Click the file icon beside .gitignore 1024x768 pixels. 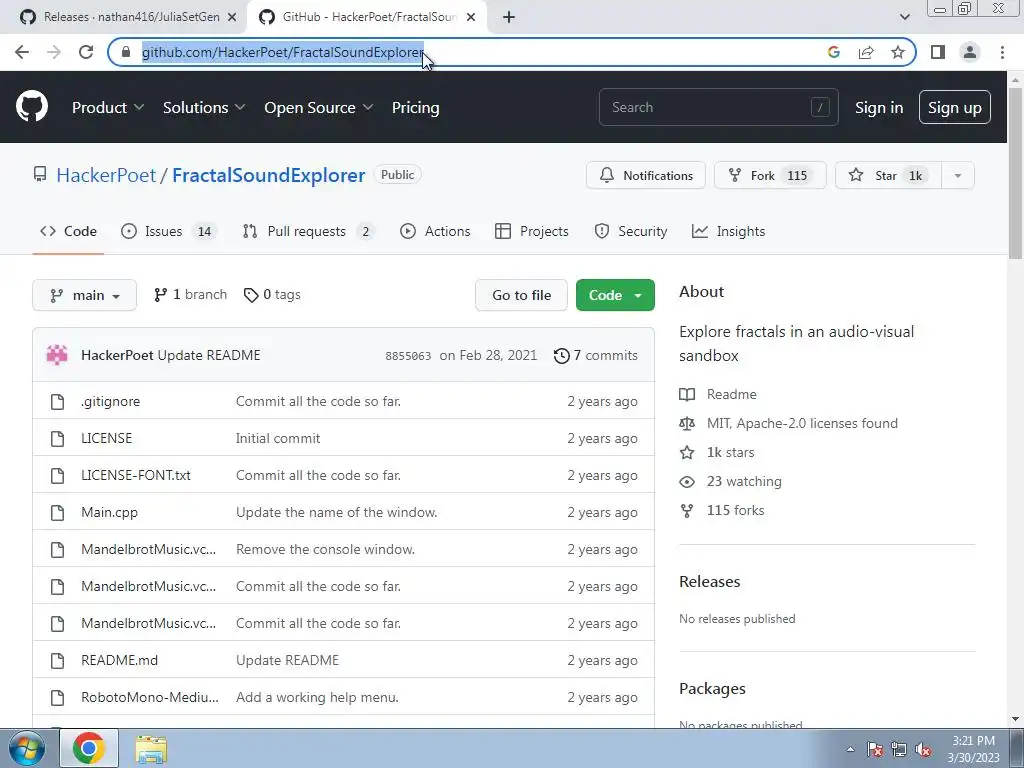[x=57, y=402]
